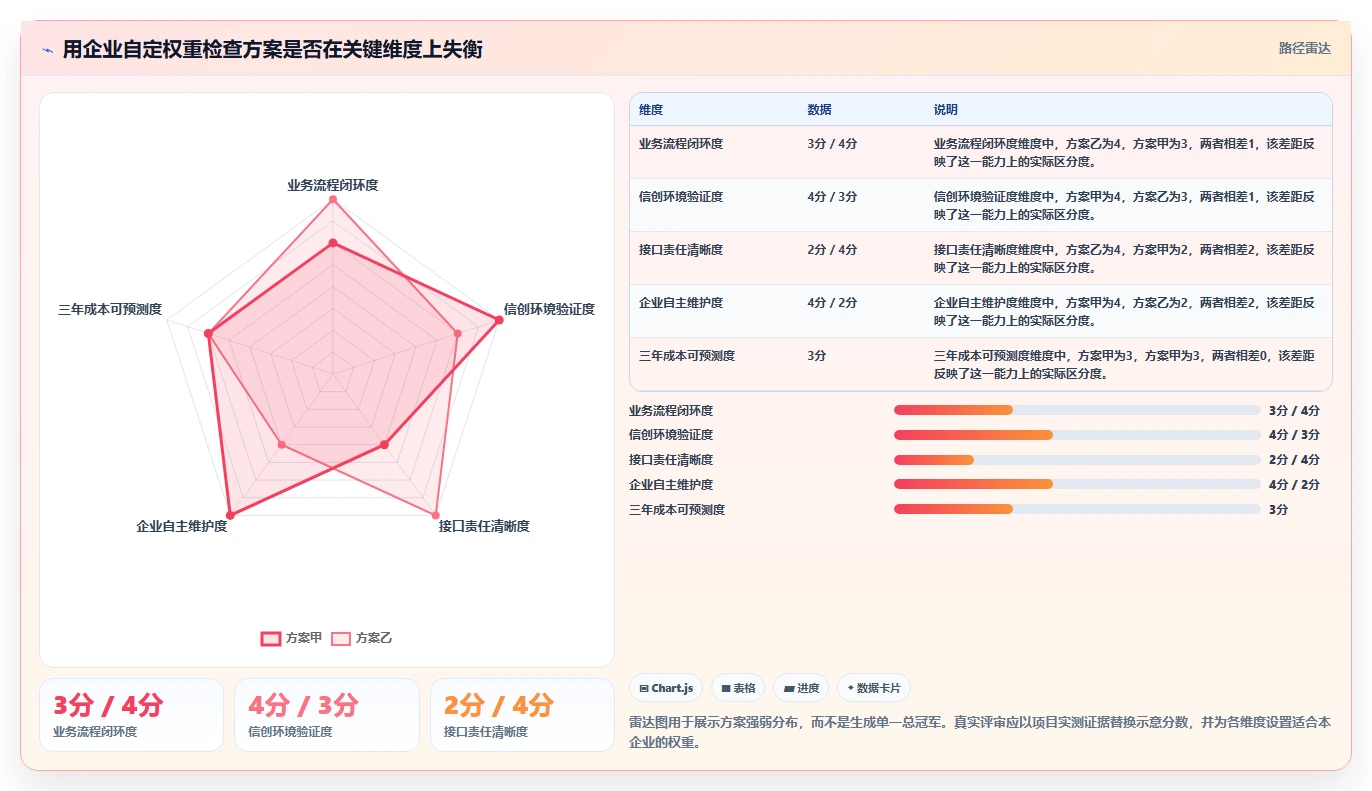Image resolution: width=1372 pixels, height=791 pixels.
Task: Click radar axis label 三年成本可预测度
Action: [x=110, y=309]
